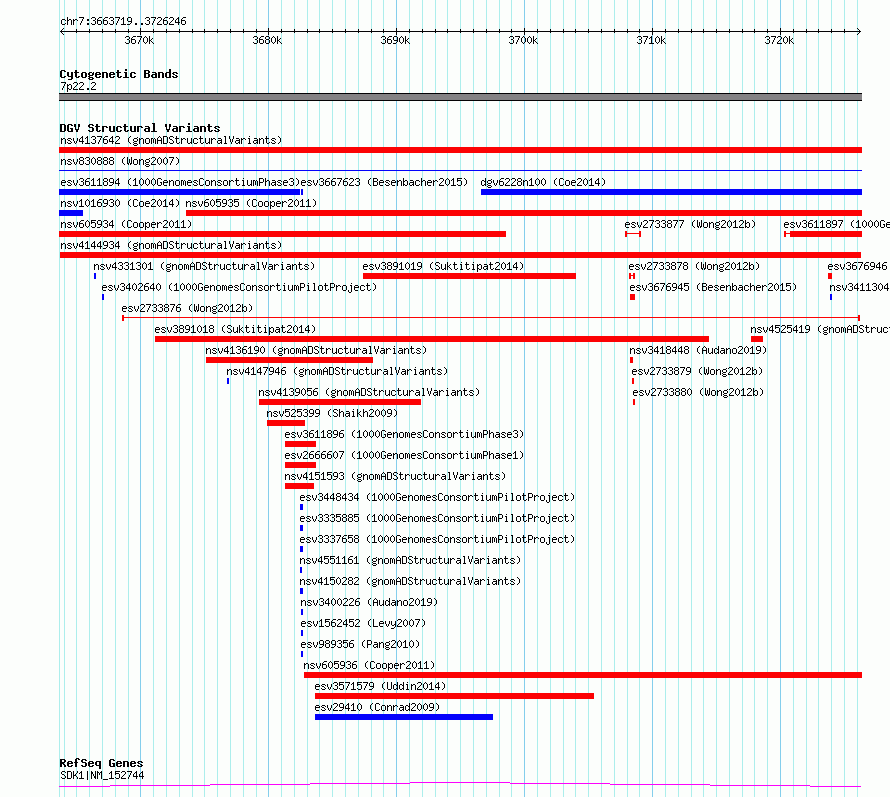Click the 7p22.2 cytogenetic band bar
890x797 pixels.
tap(460, 97)
